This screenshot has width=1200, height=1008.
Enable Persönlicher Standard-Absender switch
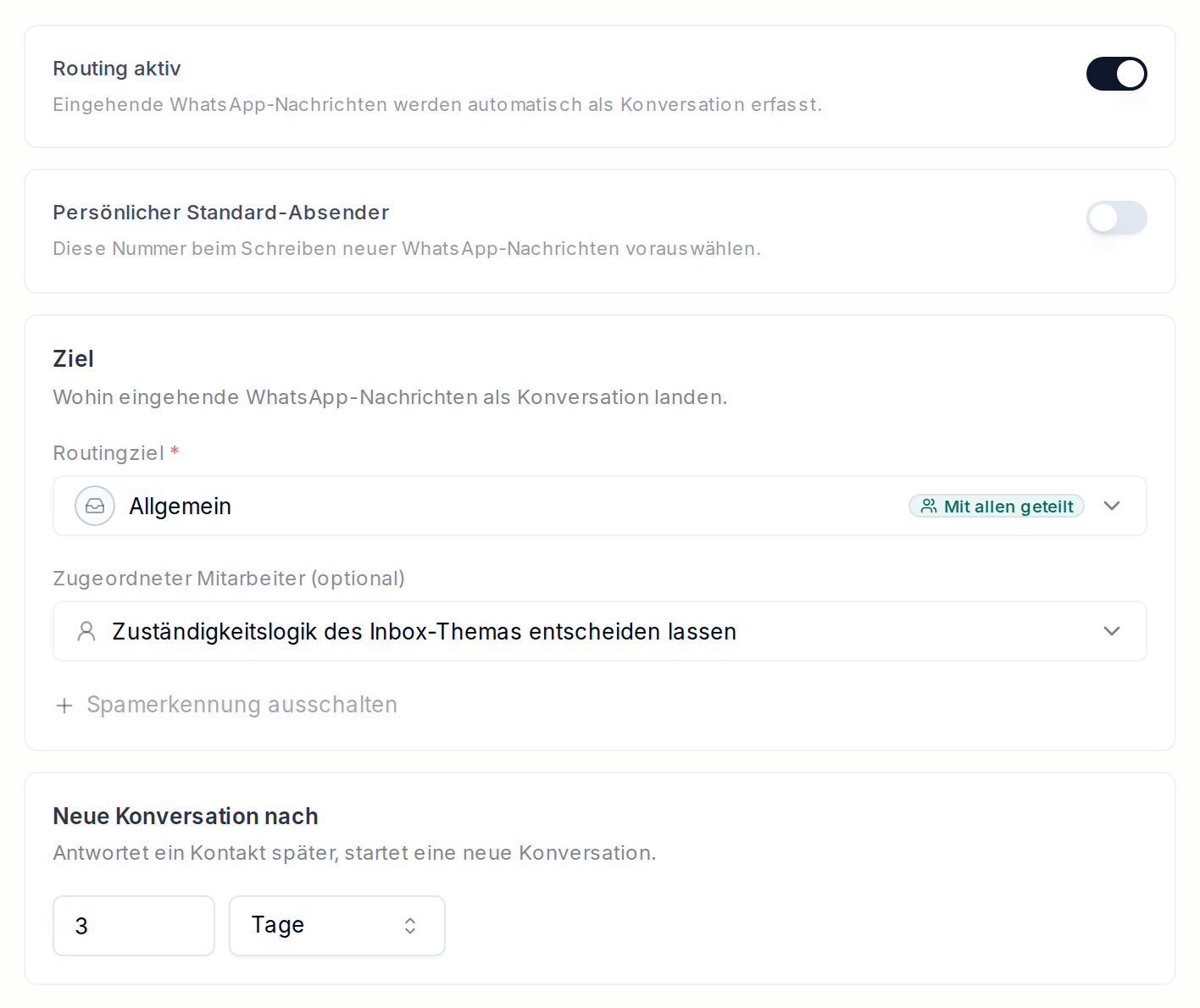tap(1116, 218)
